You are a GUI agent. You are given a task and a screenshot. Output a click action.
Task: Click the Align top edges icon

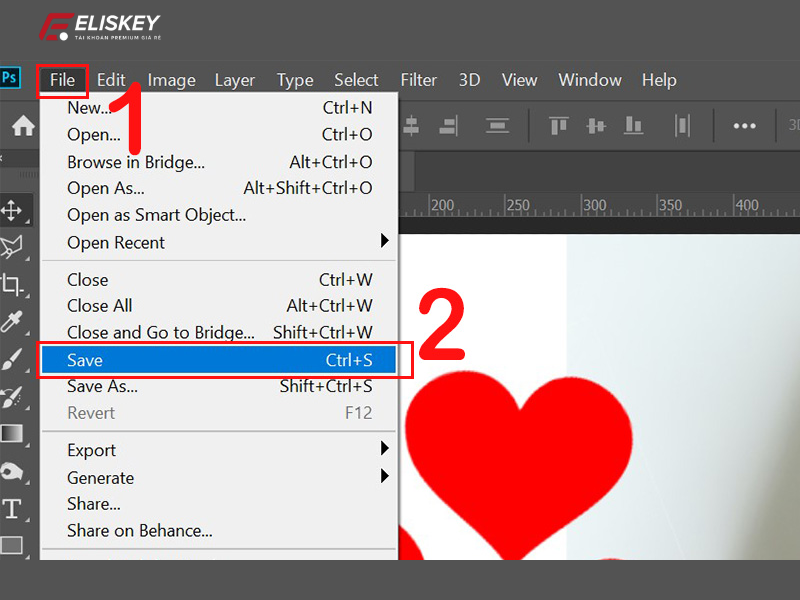click(558, 125)
